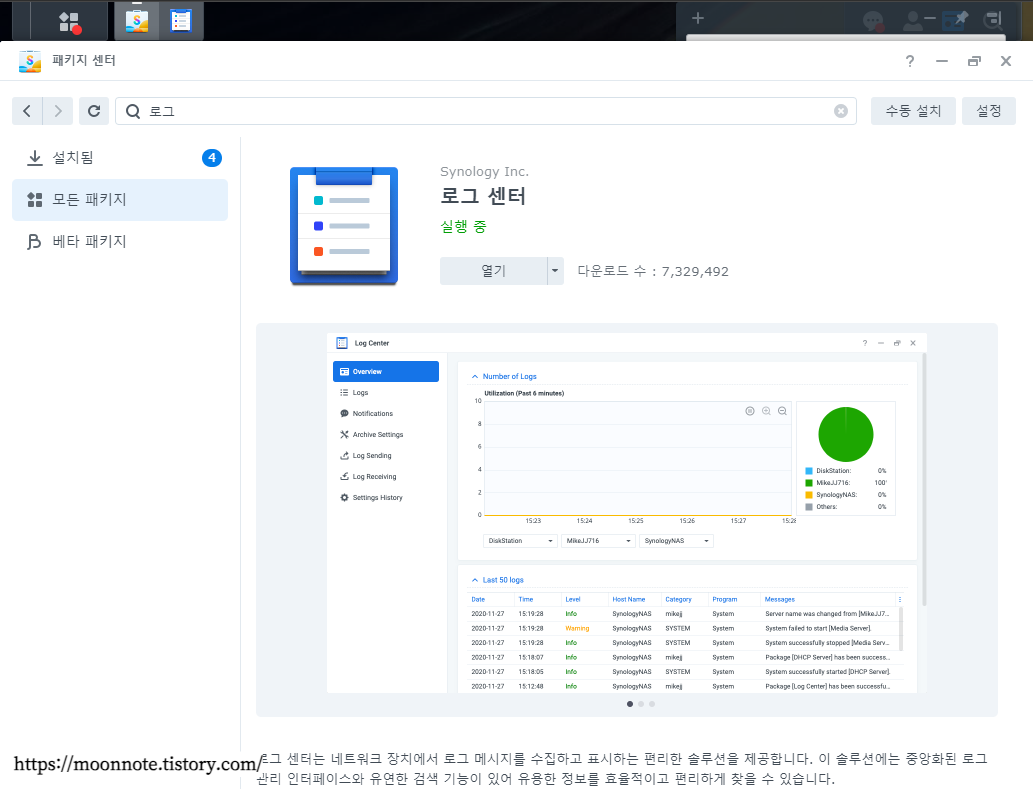1033x789 pixels.
Task: Click the download count 7,329,492 text
Action: [x=653, y=271]
